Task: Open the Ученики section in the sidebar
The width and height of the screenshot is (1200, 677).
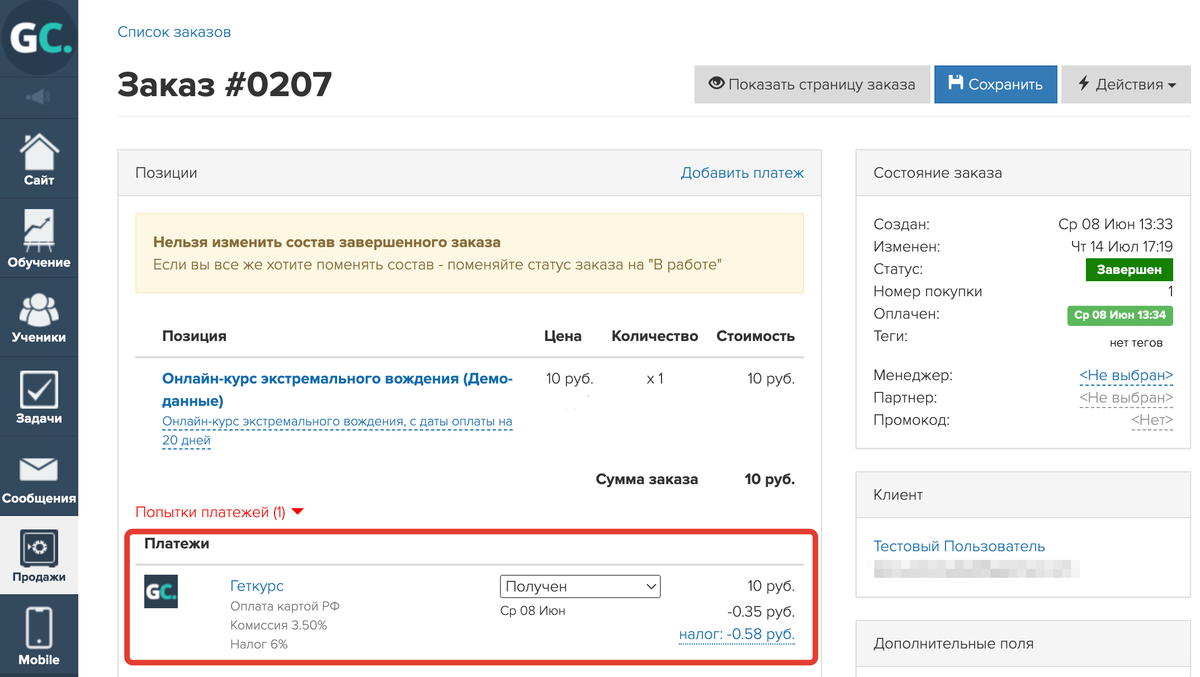Action: click(x=39, y=317)
